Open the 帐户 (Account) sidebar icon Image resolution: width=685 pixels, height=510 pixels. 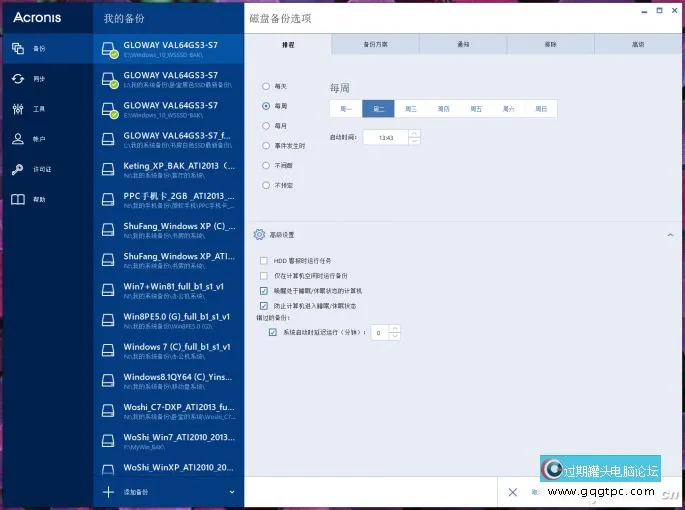tap(17, 139)
